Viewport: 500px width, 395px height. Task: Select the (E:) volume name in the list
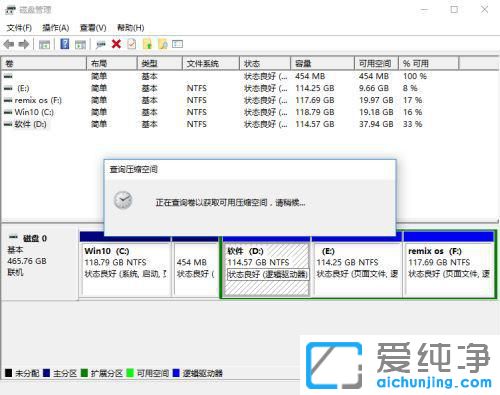tap(23, 88)
